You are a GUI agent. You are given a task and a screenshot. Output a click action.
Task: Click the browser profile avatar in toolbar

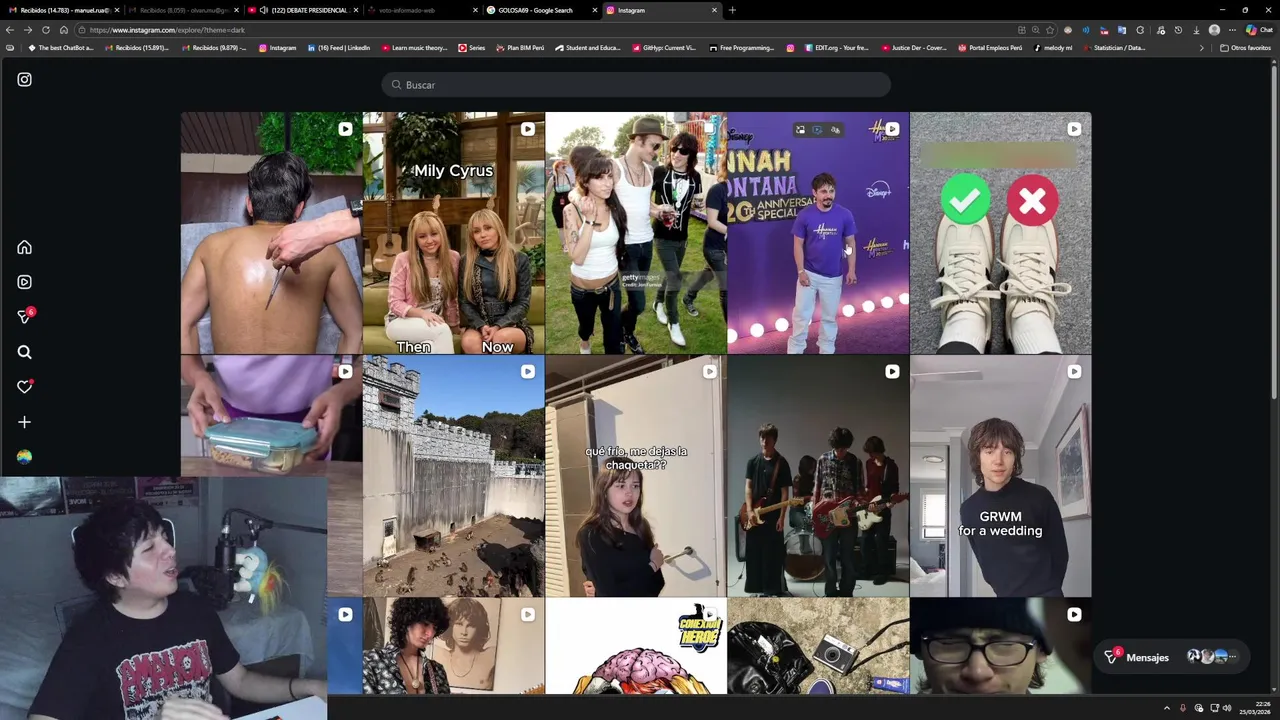(1214, 30)
